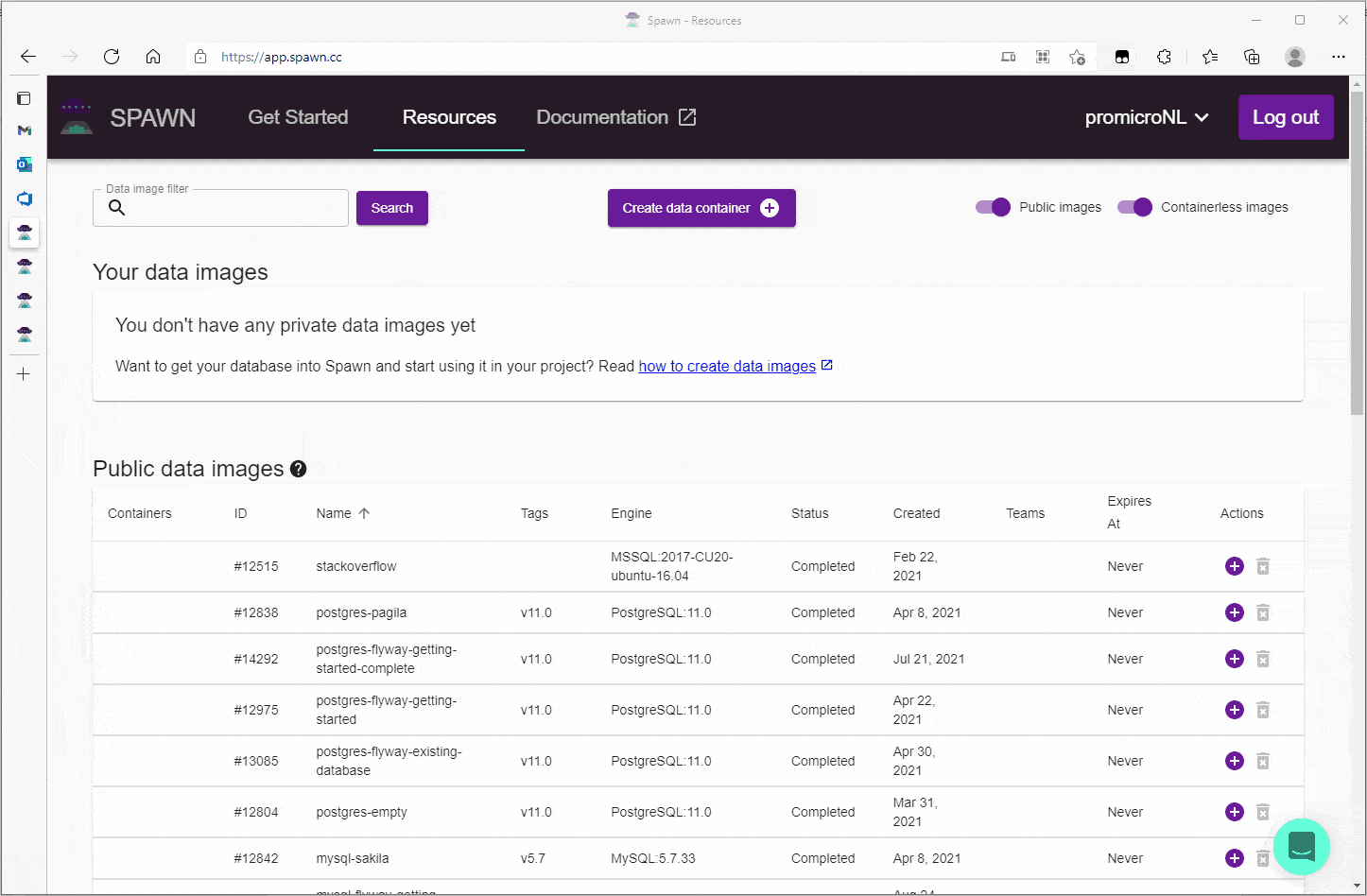The width and height of the screenshot is (1367, 896).
Task: Click the Tags column header
Action: [534, 513]
